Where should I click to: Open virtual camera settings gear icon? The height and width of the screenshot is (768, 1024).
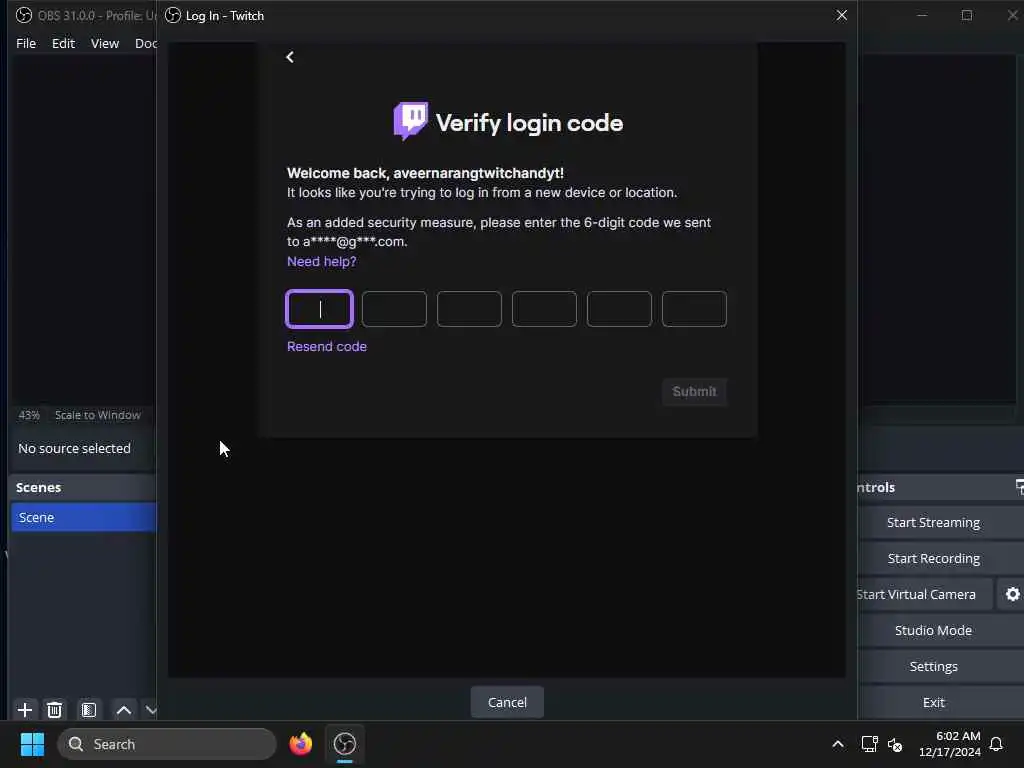[x=1012, y=594]
